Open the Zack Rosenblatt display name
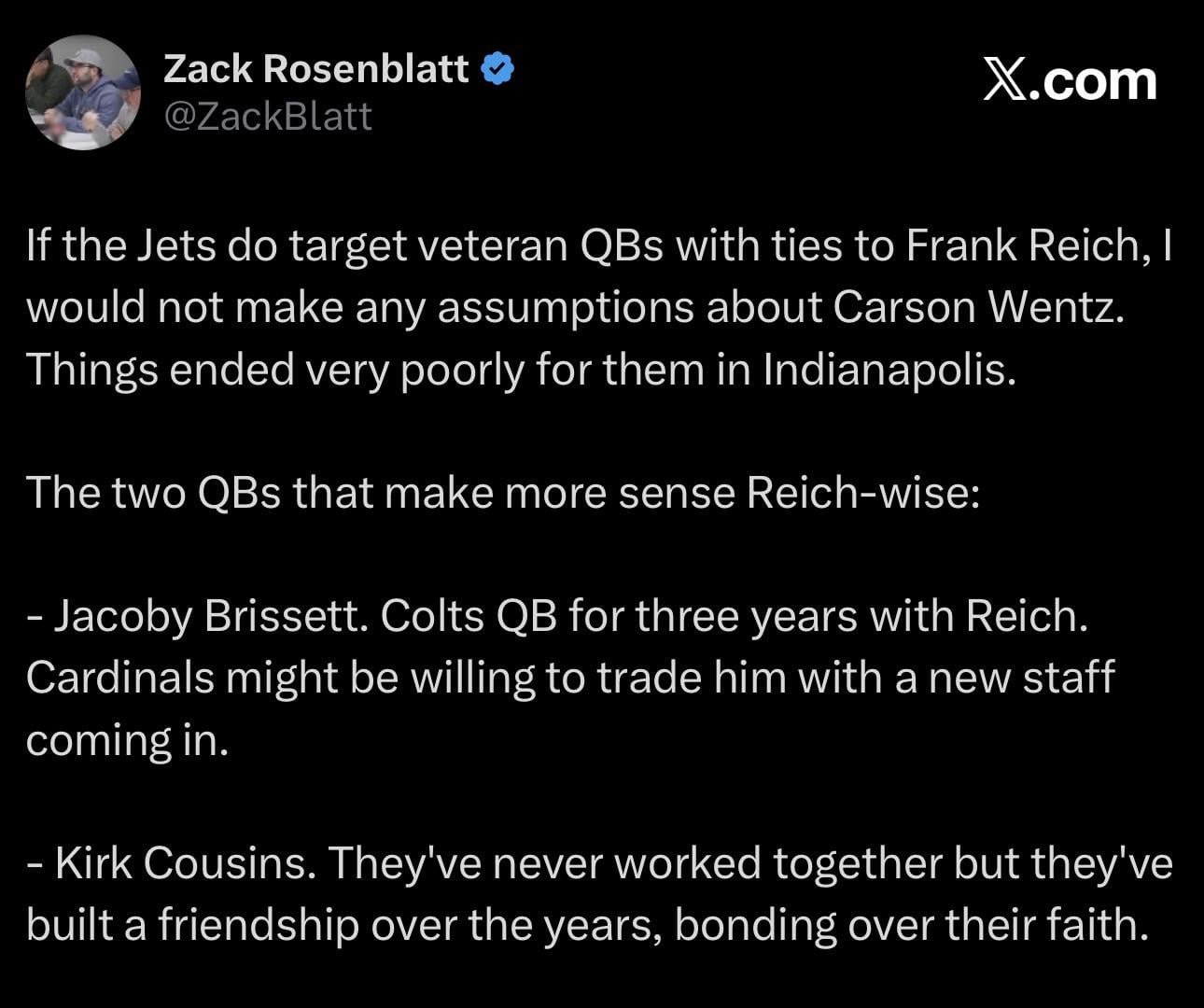 coord(315,68)
